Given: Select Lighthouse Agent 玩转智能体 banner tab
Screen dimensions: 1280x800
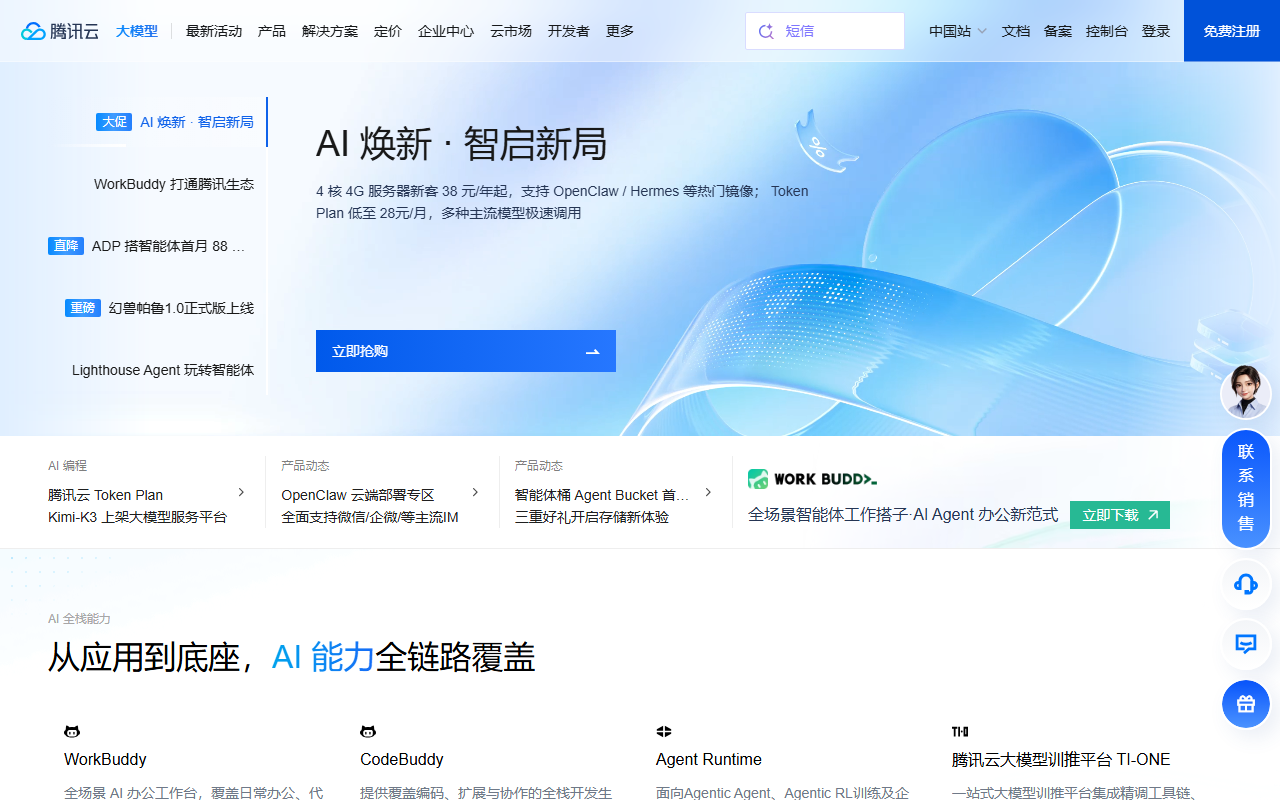Looking at the screenshot, I should tap(163, 370).
